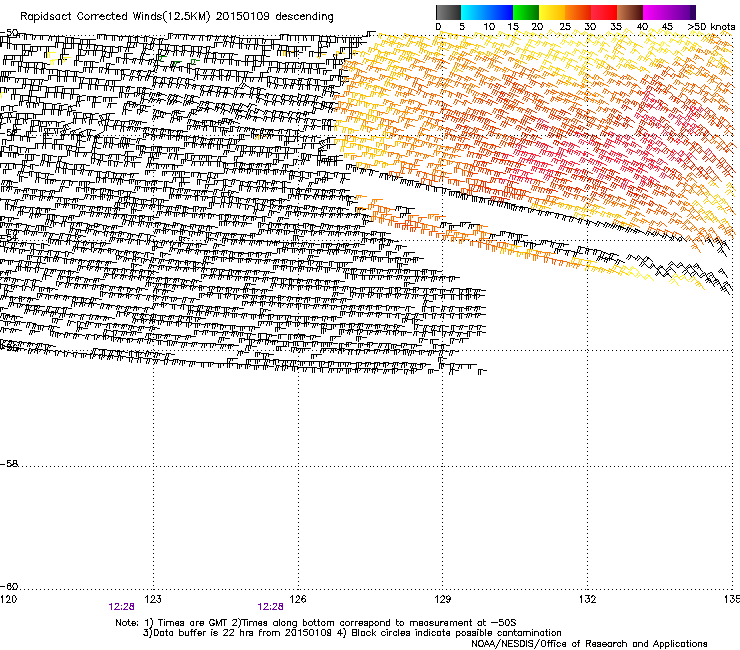Image resolution: width=740 pixels, height=650 pixels.
Task: Click the longitude label '126'
Action: click(297, 599)
